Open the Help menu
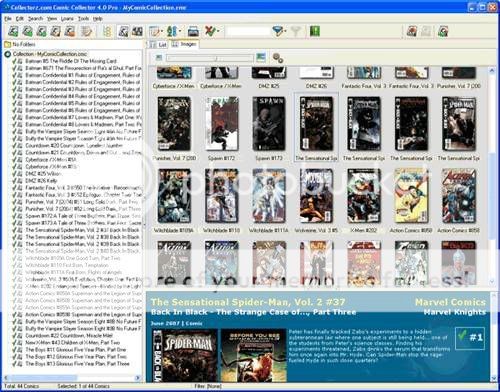The width and height of the screenshot is (500, 392). click(97, 19)
